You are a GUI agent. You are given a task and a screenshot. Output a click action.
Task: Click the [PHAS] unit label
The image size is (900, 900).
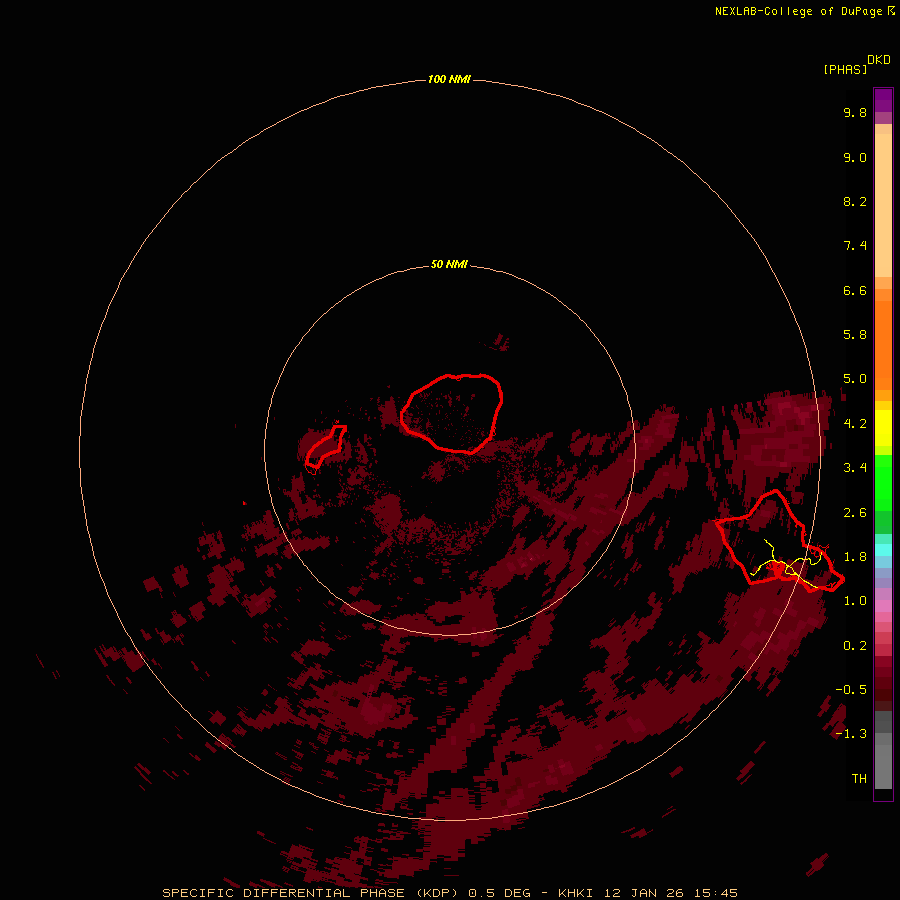click(845, 69)
